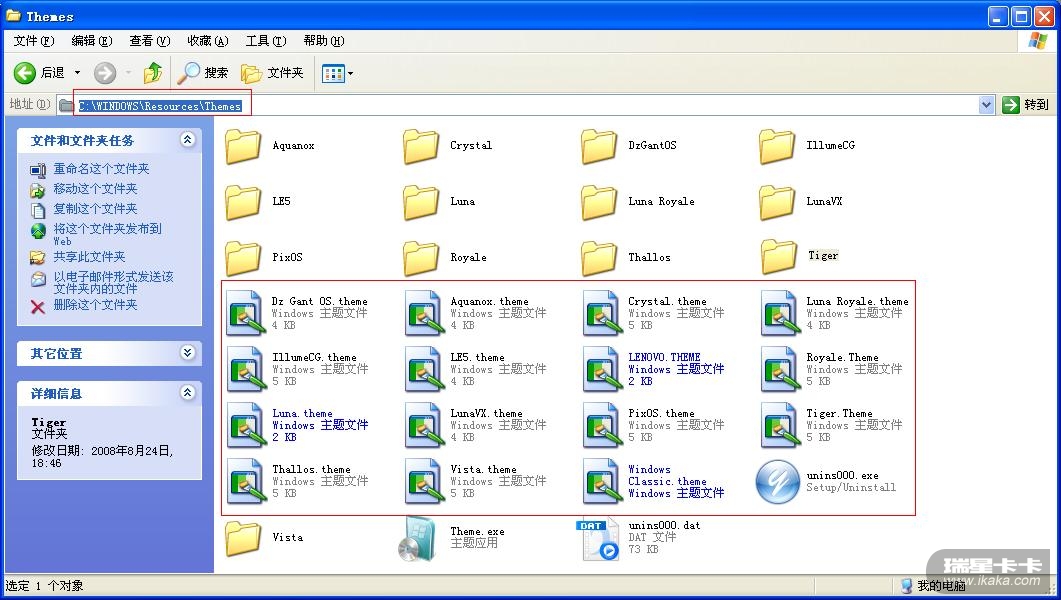The width and height of the screenshot is (1061, 600).
Task: Open the Aquanox folder
Action: (x=269, y=146)
